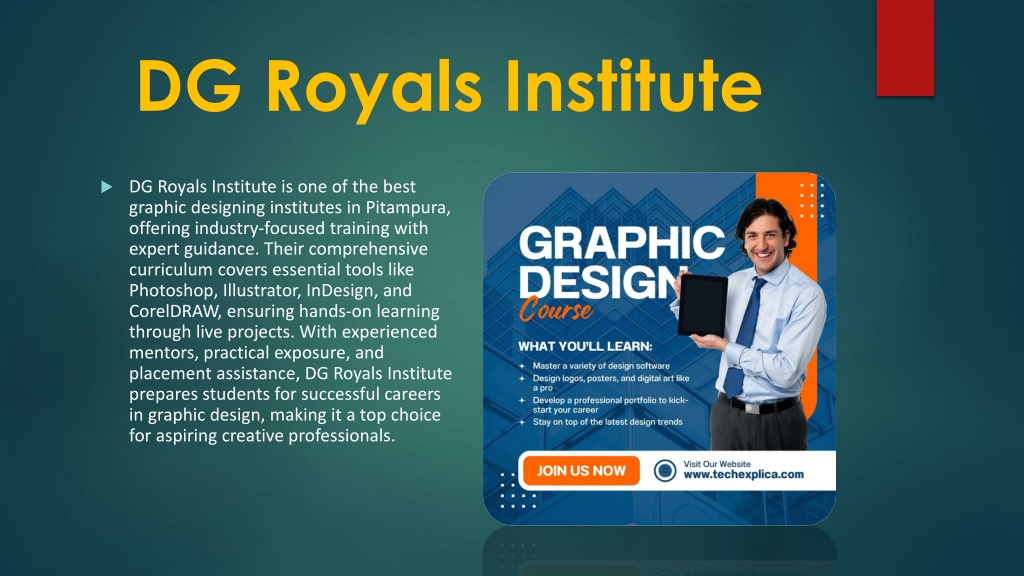Click the 'WHAT YOU'LL LEARN:' heading

click(x=585, y=346)
